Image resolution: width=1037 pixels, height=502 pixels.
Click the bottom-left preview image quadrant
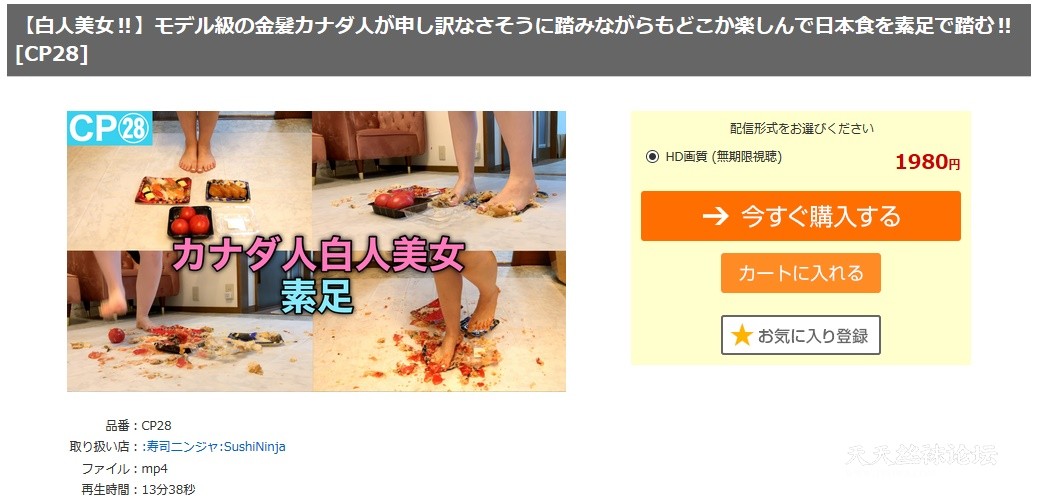[x=190, y=321]
